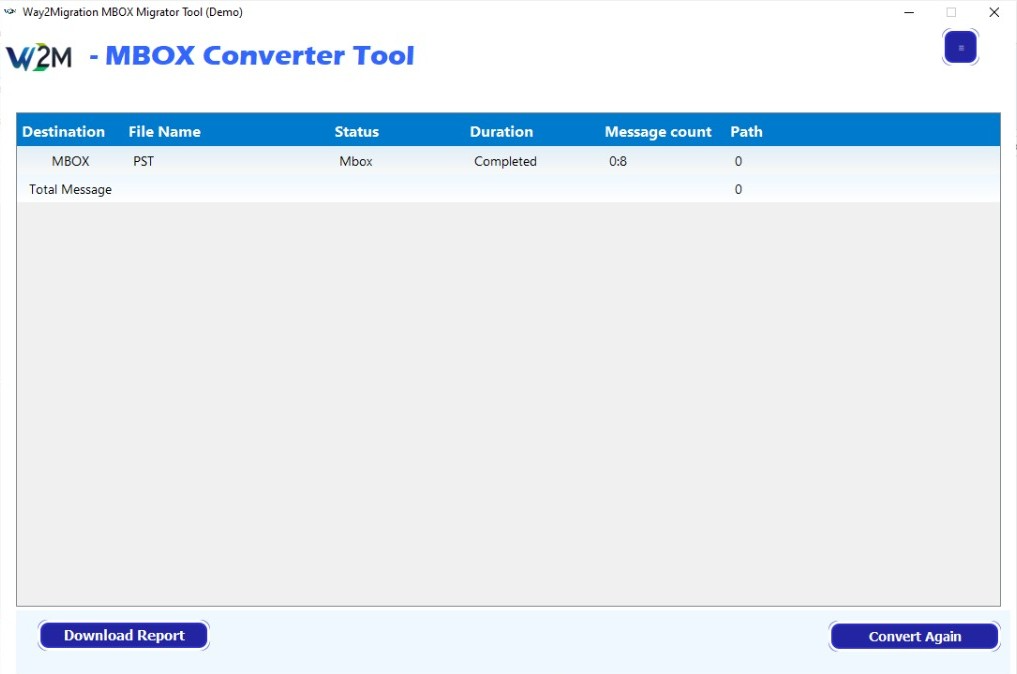Select the MBOX destination cell
This screenshot has width=1017, height=674.
pos(70,162)
